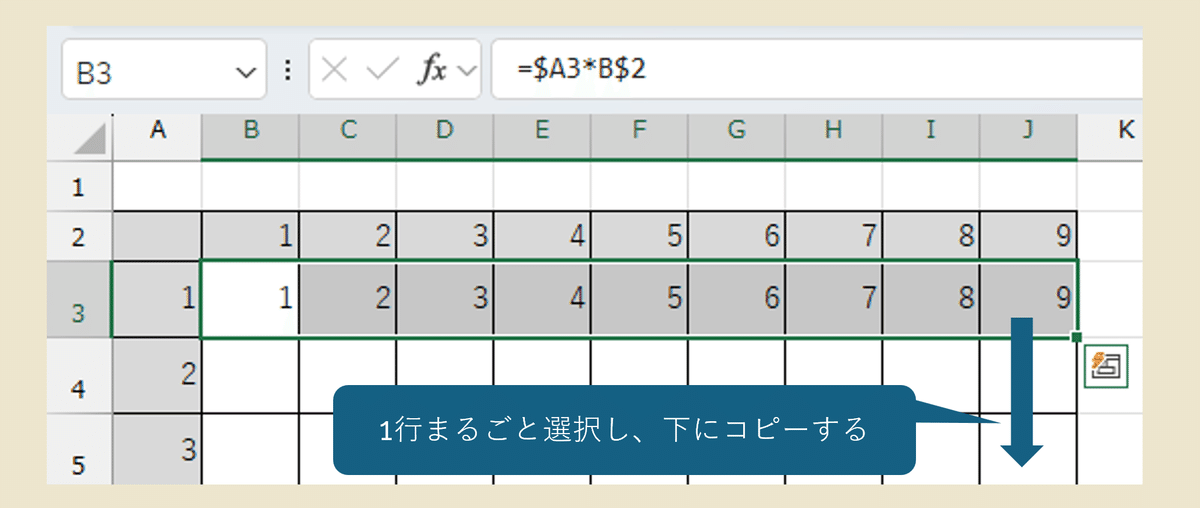Select column H header
Image resolution: width=1200 pixels, height=508 pixels.
(x=832, y=136)
